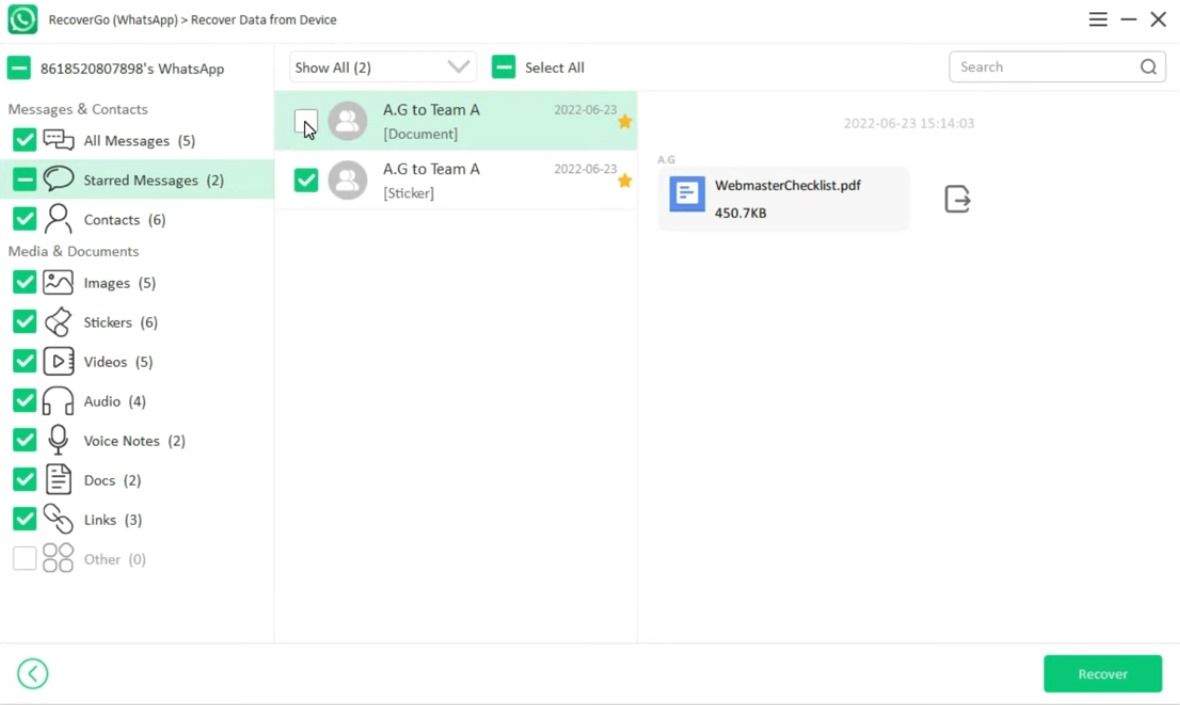1180x705 pixels.
Task: Uncheck the All Messages checkbox
Action: coord(24,140)
